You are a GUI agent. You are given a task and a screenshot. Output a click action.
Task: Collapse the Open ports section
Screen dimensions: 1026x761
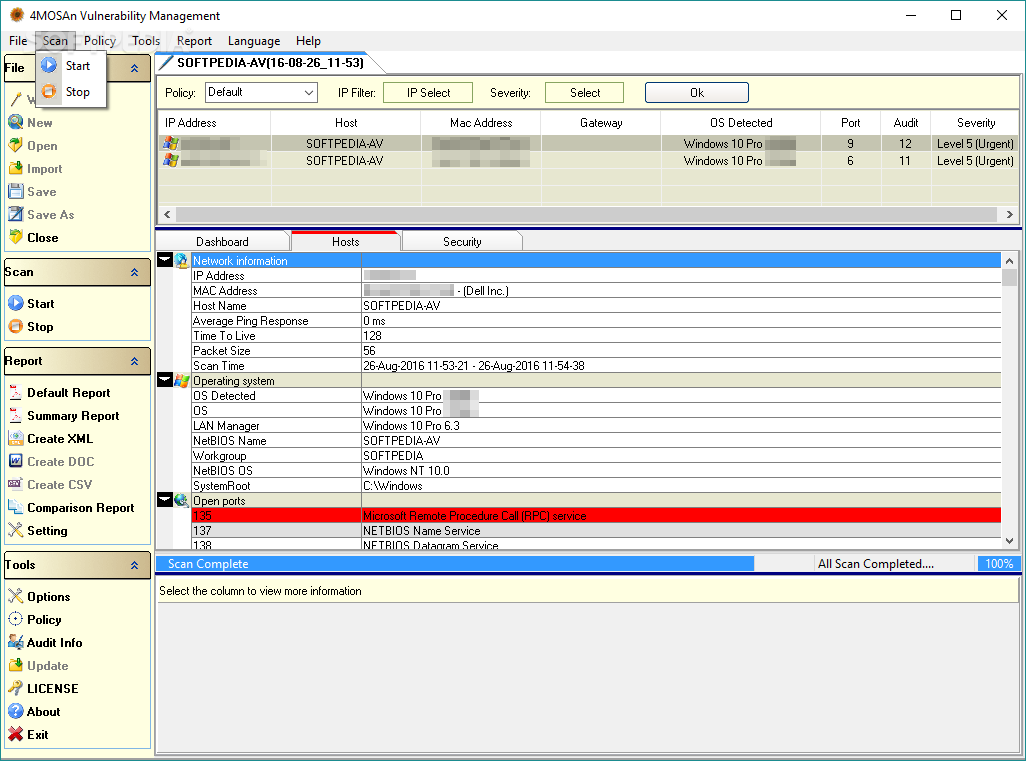coord(165,500)
